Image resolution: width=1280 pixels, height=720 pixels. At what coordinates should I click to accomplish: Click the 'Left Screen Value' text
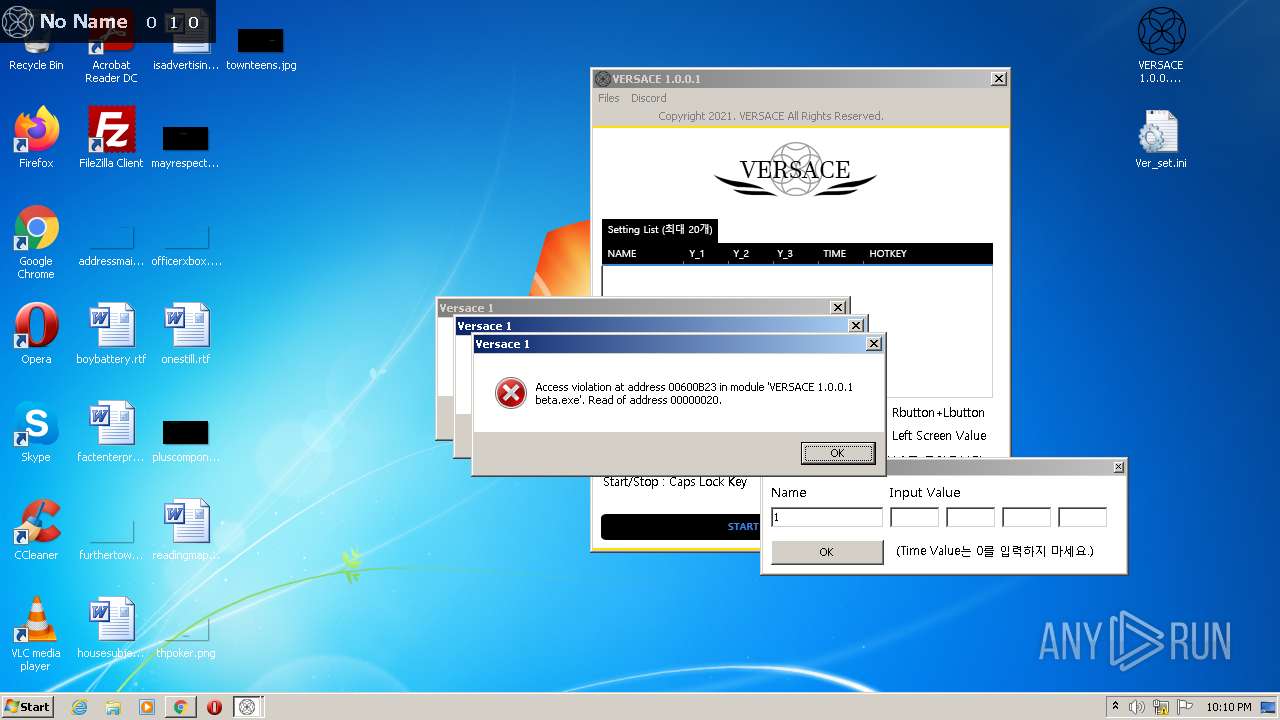point(939,436)
